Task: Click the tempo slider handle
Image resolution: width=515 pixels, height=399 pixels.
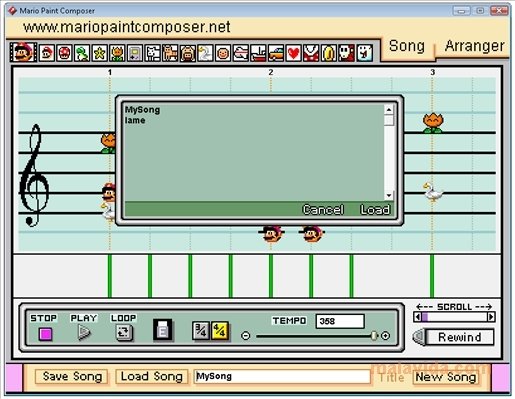Action: [x=374, y=335]
